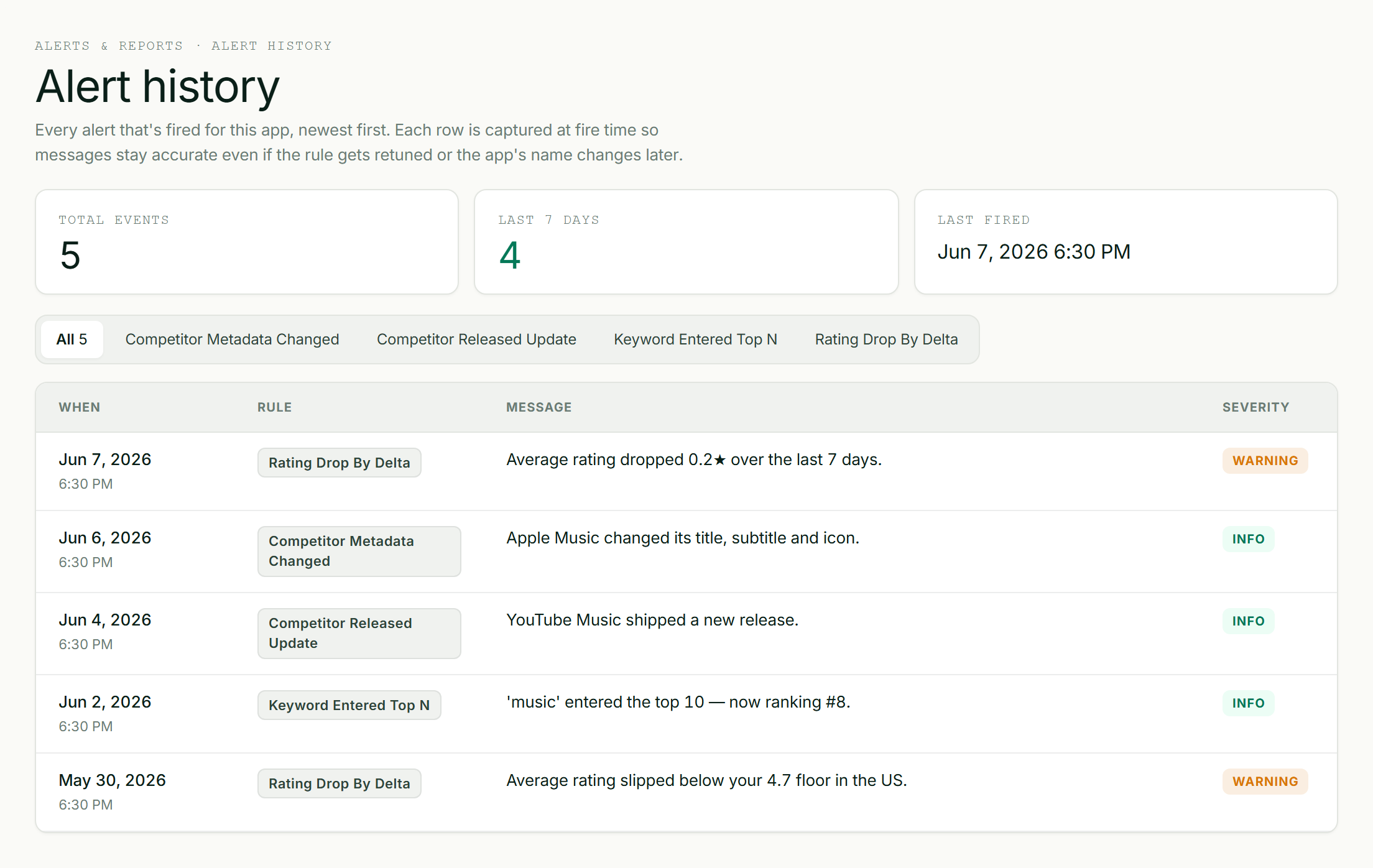The image size is (1373, 868).
Task: Filter by Competitor Metadata Changed tab
Action: [232, 339]
